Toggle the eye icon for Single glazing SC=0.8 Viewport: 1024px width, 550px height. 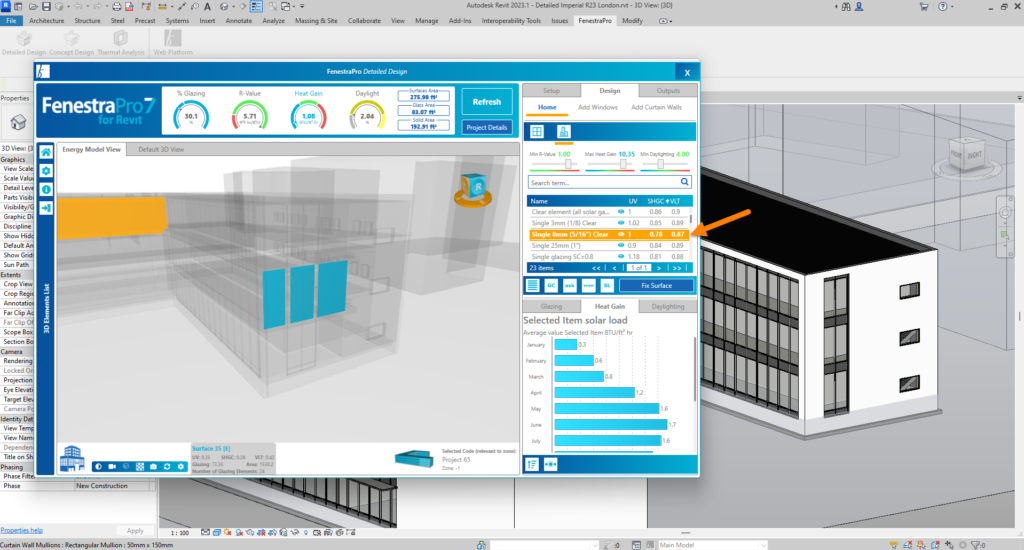621,257
